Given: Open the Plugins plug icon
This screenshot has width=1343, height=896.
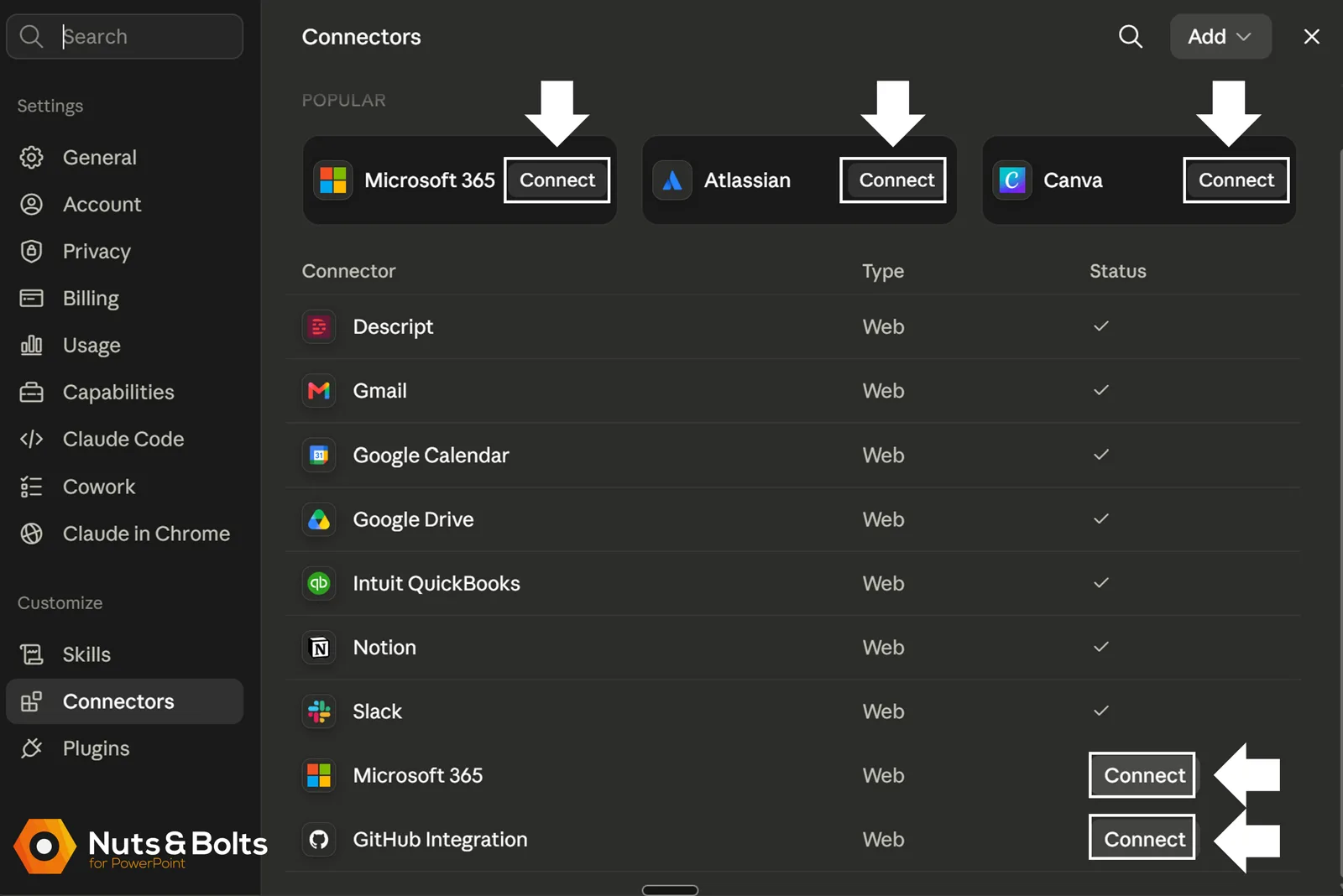Looking at the screenshot, I should pos(31,748).
